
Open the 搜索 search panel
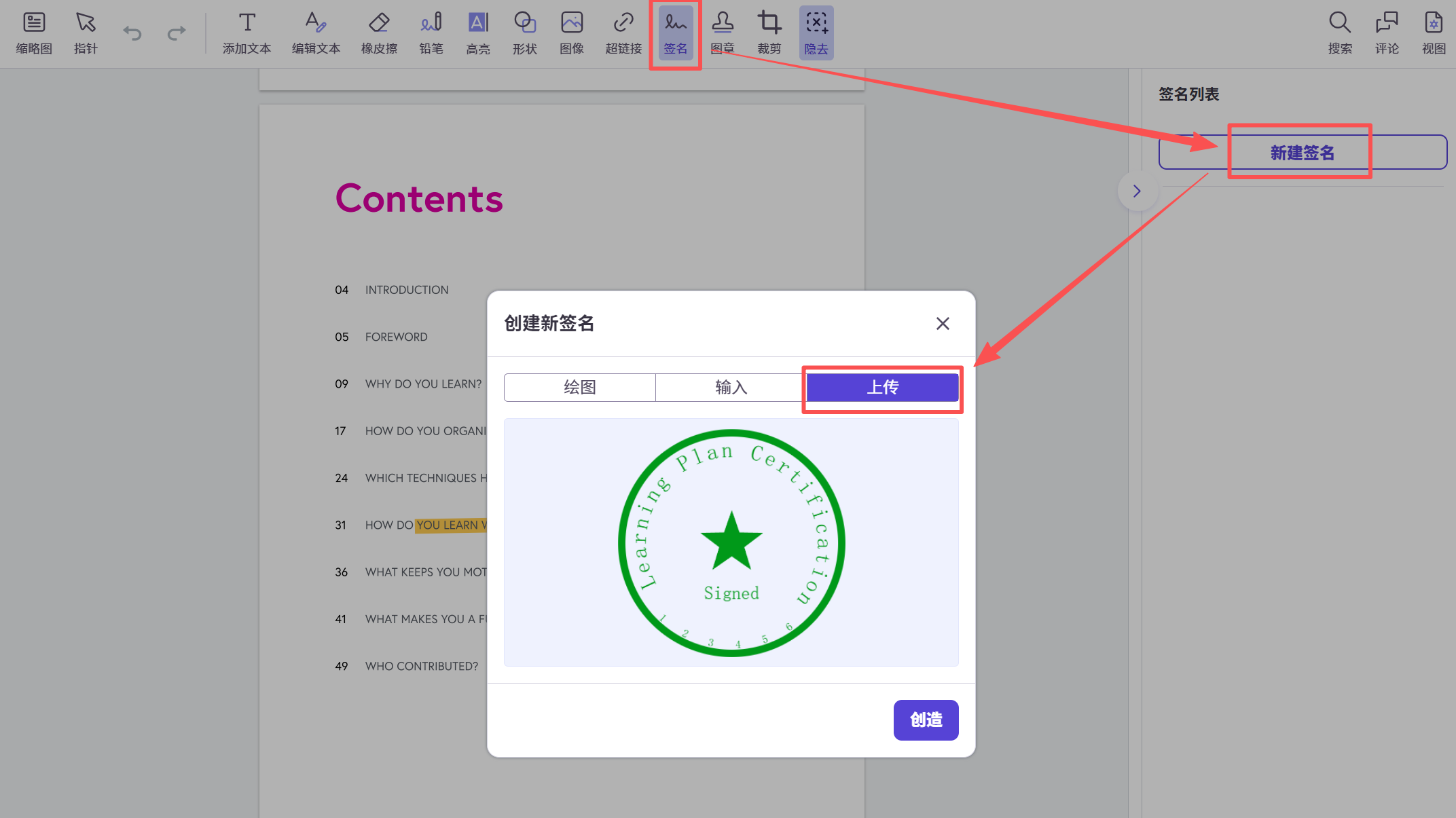(x=1339, y=32)
